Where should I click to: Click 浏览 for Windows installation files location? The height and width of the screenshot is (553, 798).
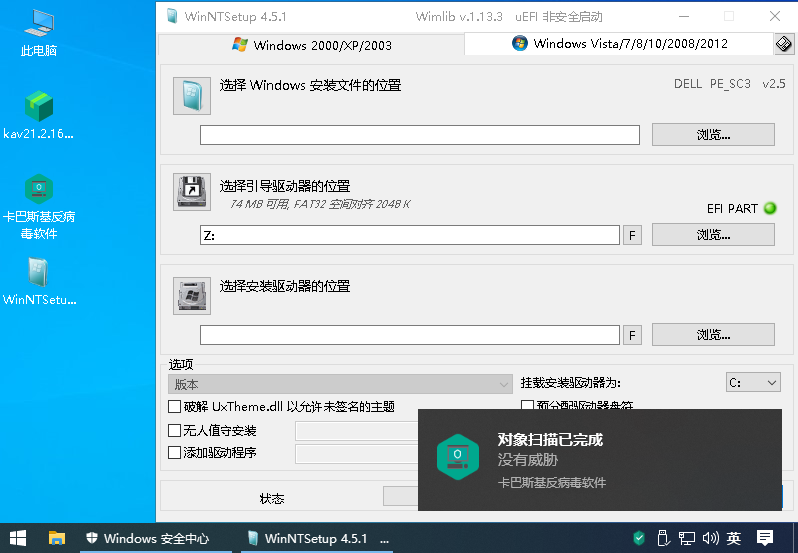[713, 135]
